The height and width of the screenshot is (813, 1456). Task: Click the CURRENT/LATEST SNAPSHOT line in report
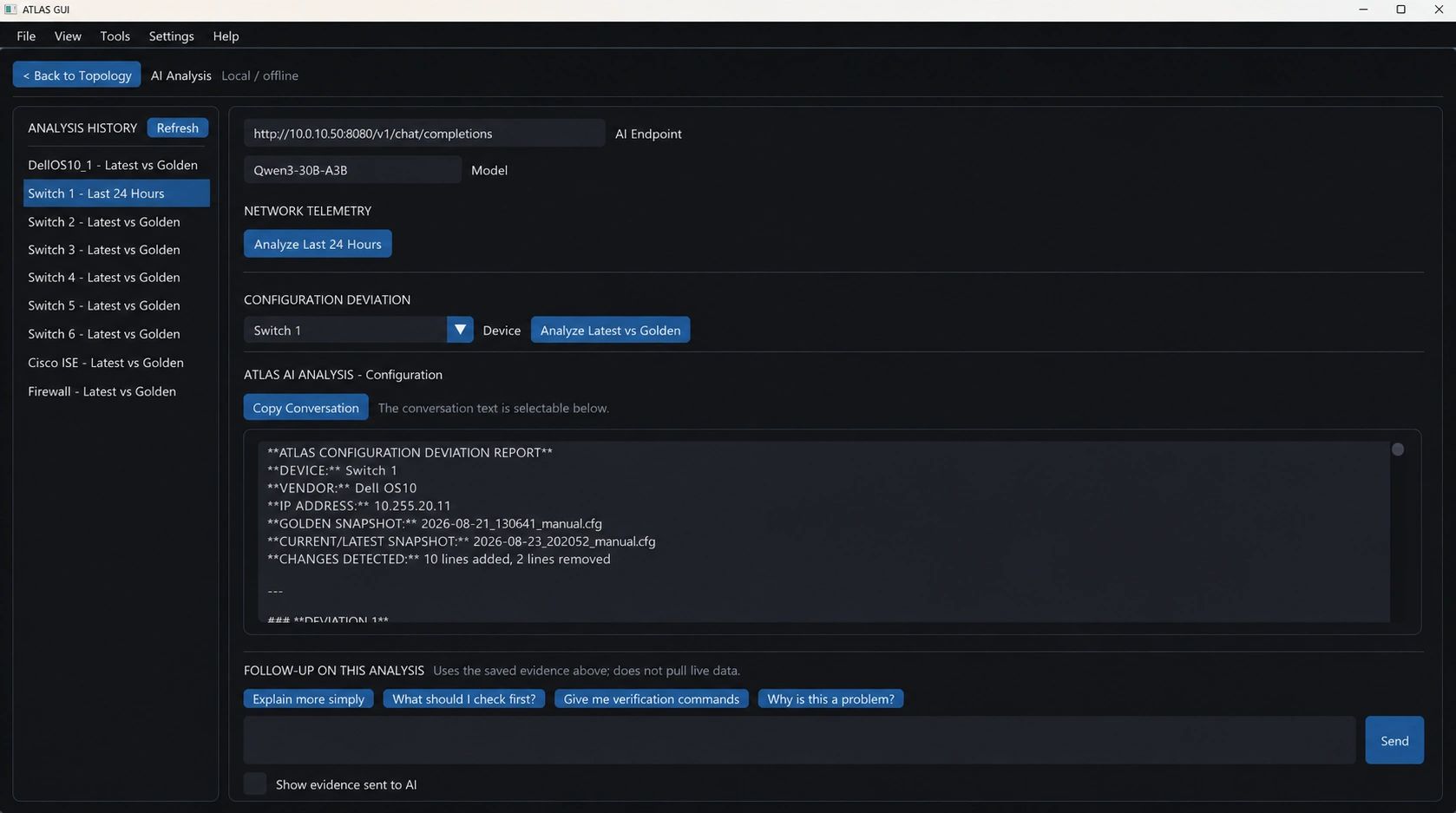pyautogui.click(x=462, y=541)
